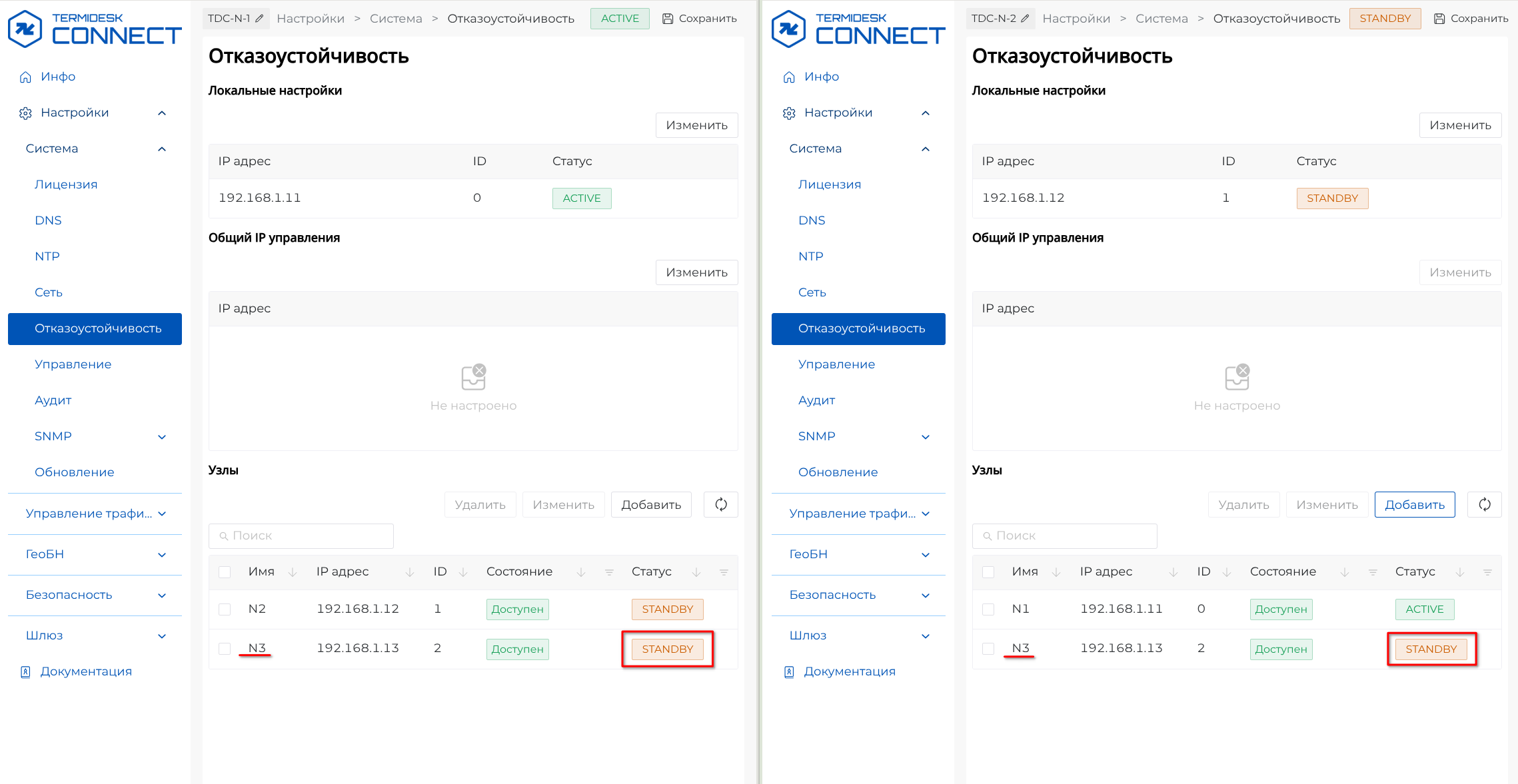Click filter icon on right Статус column
This screenshot has height=784, width=1518.
1487,572
